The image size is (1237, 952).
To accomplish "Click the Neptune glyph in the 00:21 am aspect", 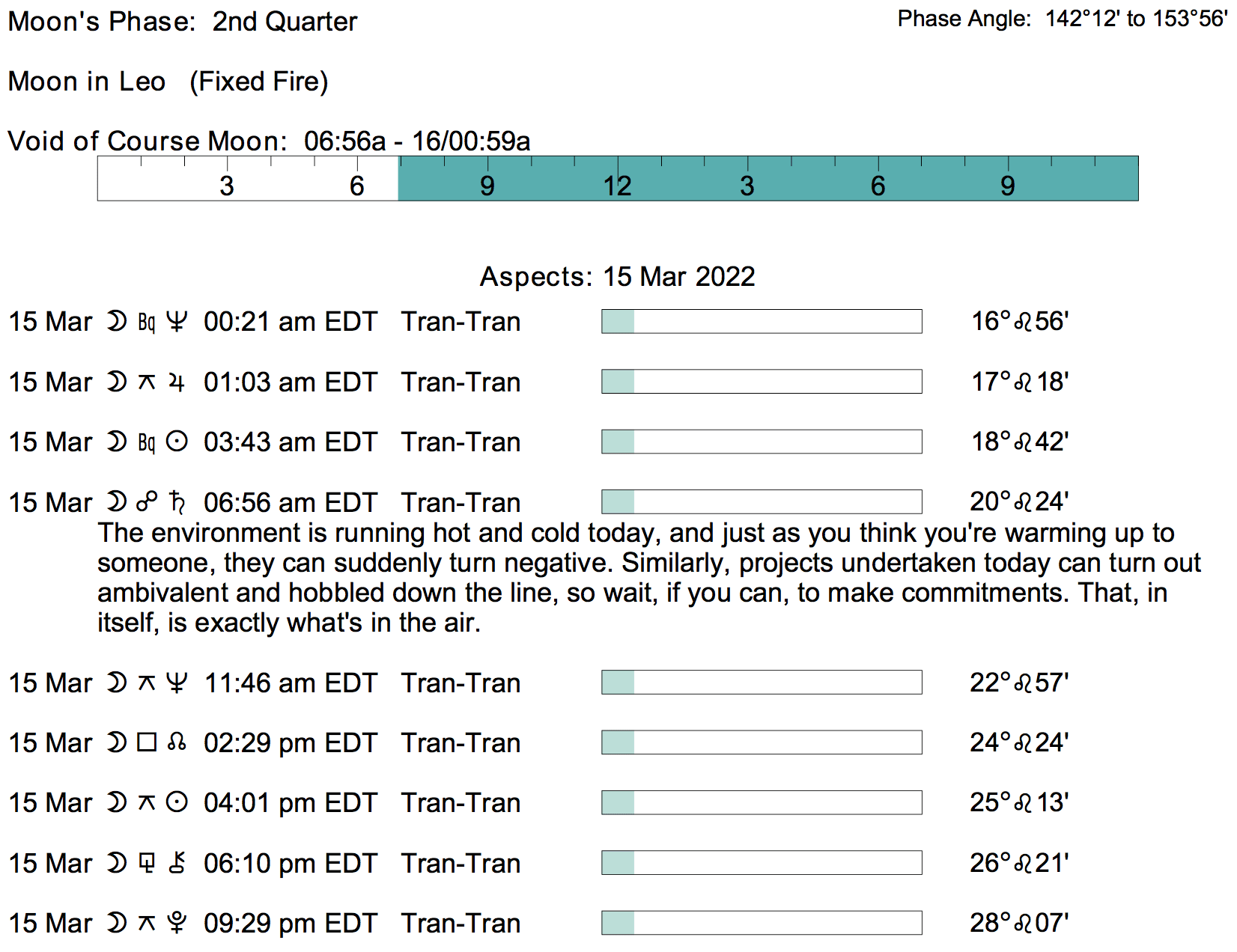I will (177, 322).
